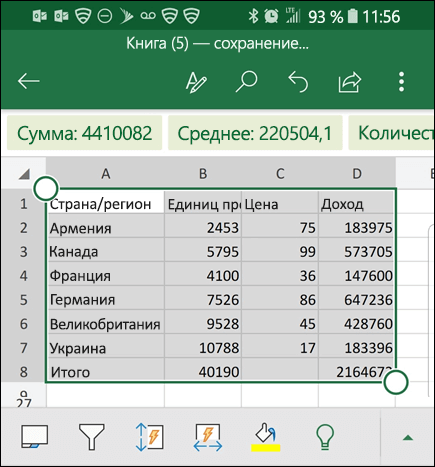The width and height of the screenshot is (435, 467).
Task: Open the share icon
Action: (x=350, y=82)
